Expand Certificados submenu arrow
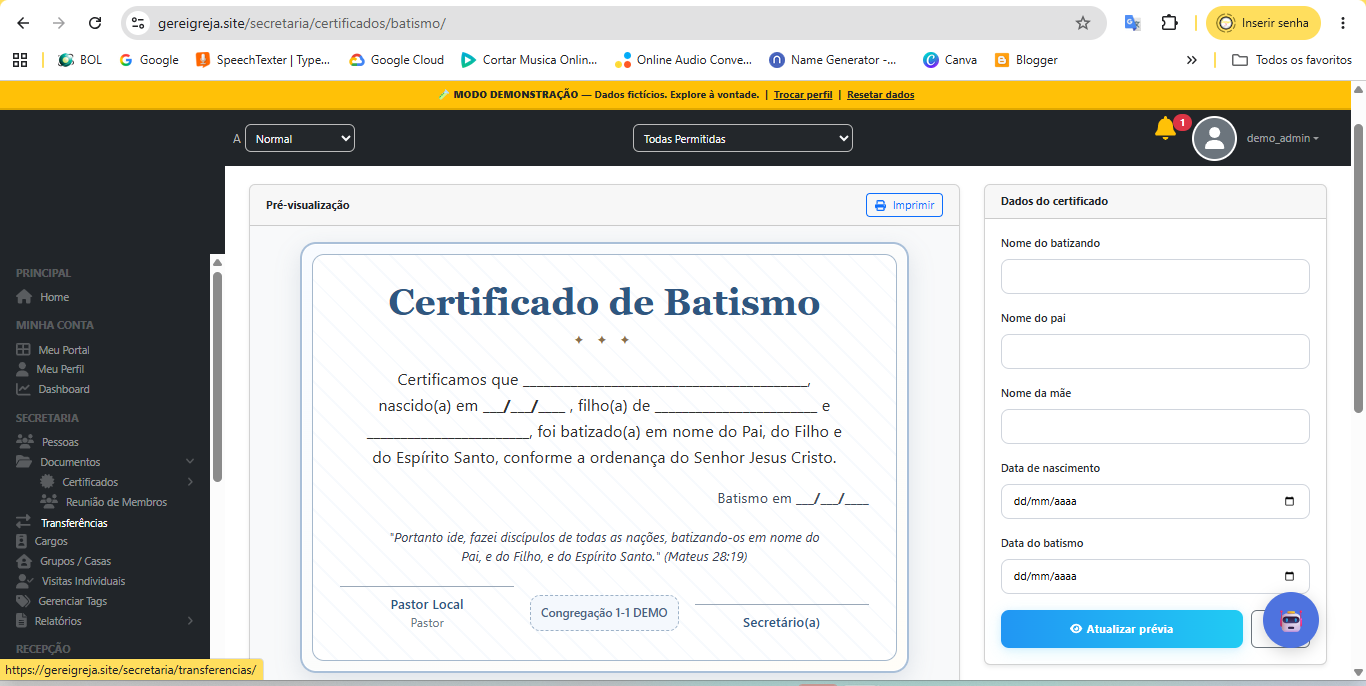1366x686 pixels. [190, 482]
